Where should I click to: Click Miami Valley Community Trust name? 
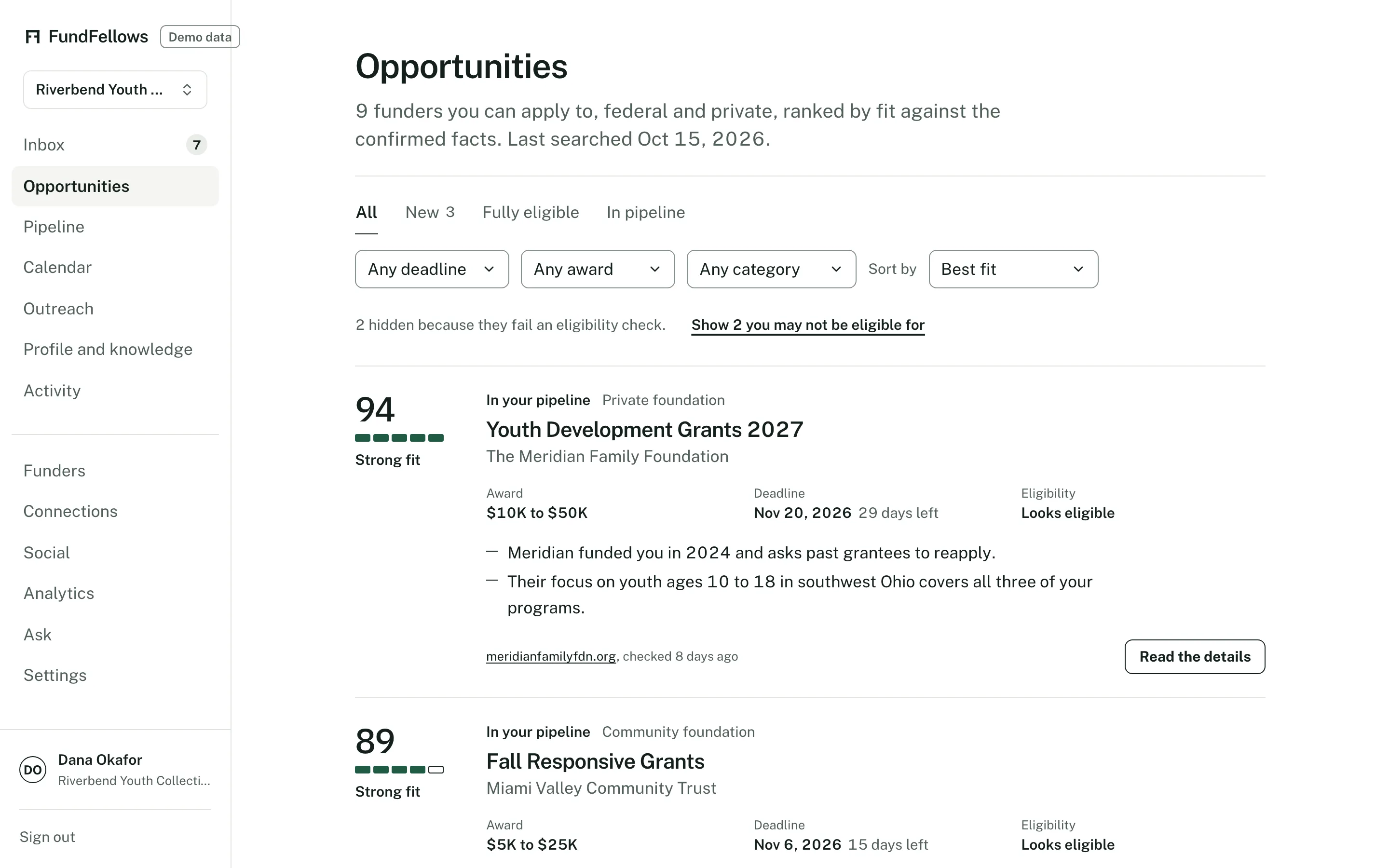pyautogui.click(x=601, y=788)
